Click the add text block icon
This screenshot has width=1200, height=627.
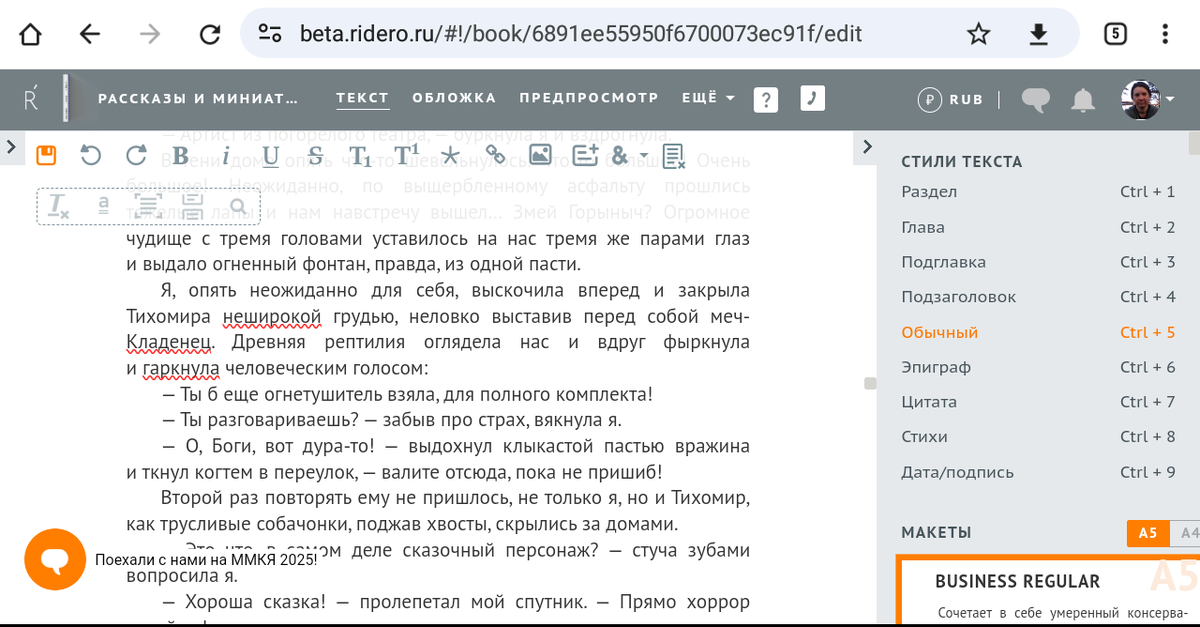pos(585,155)
